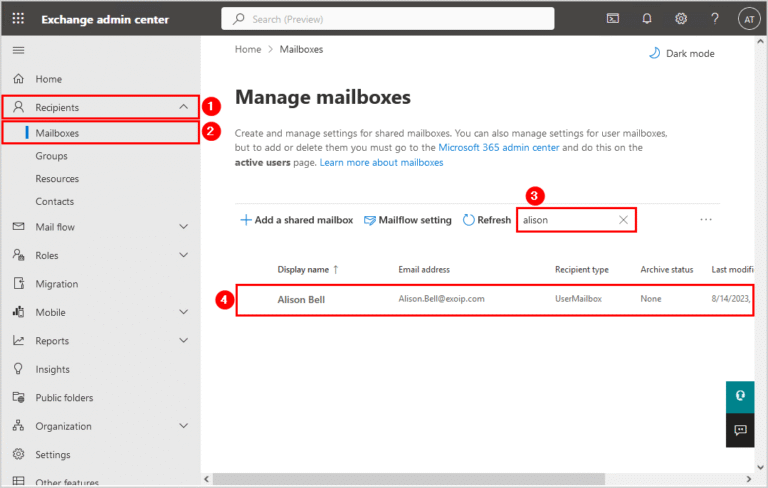Clear the alison search filter
768x488 pixels.
pyautogui.click(x=623, y=220)
